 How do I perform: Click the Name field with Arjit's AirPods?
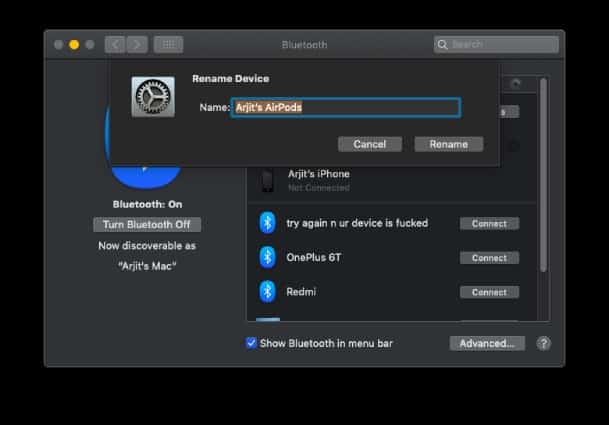[346, 107]
